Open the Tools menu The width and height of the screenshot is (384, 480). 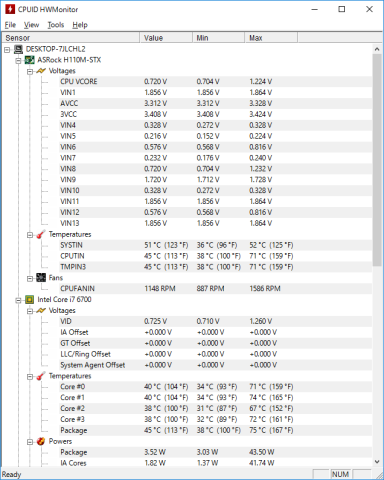pos(56,25)
